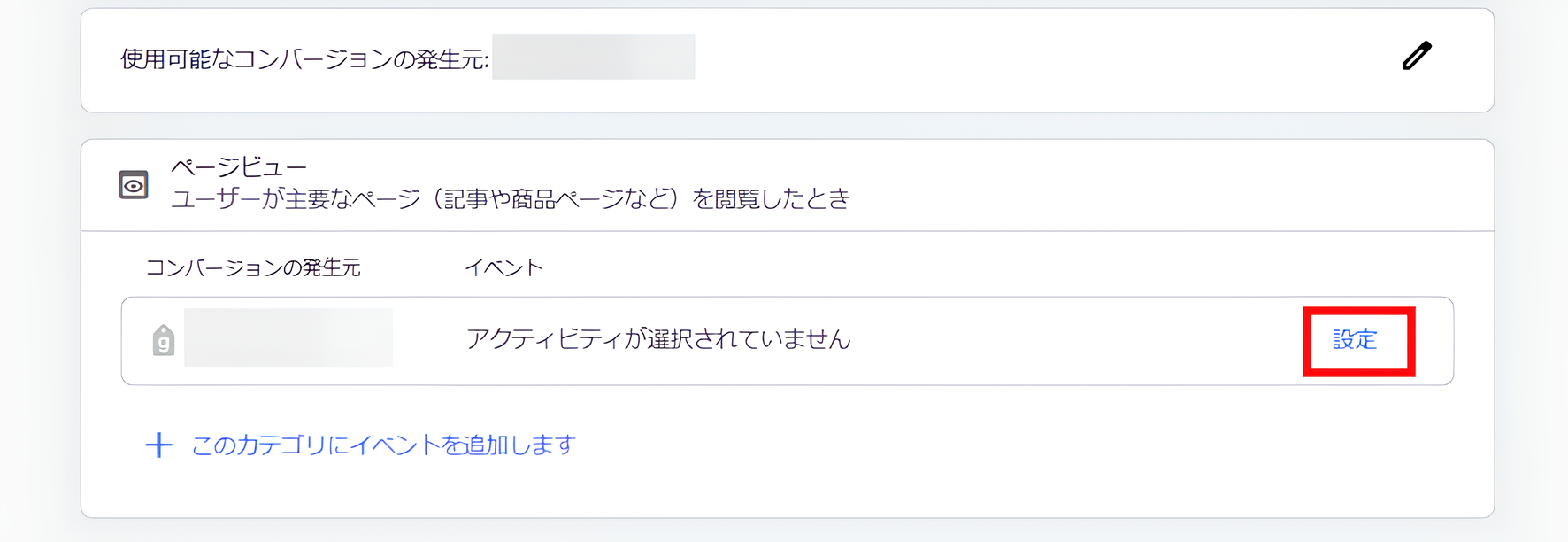Select the pencil icon to edit conversion sources
Image resolution: width=1568 pixels, height=542 pixels.
click(1417, 56)
